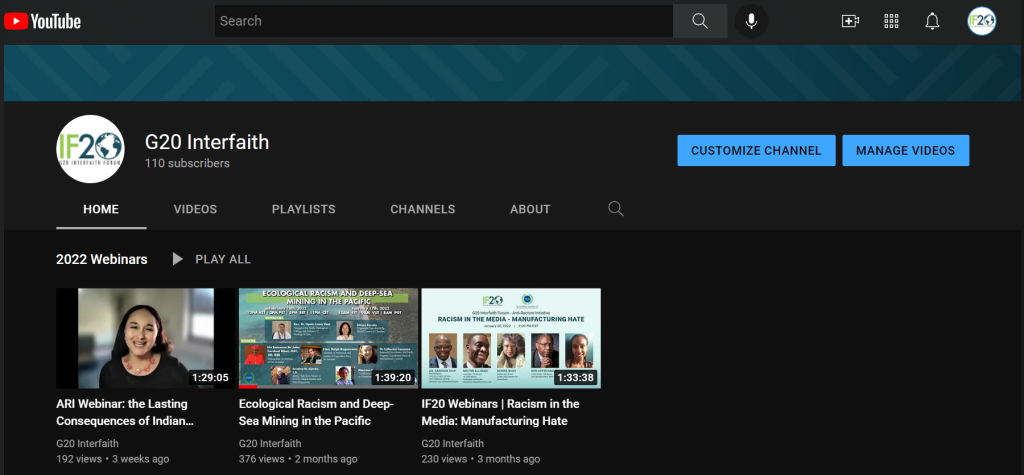This screenshot has width=1024, height=475.
Task: Open Ecological Racism and Deep-Sea Mining thumbnail
Action: click(328, 338)
